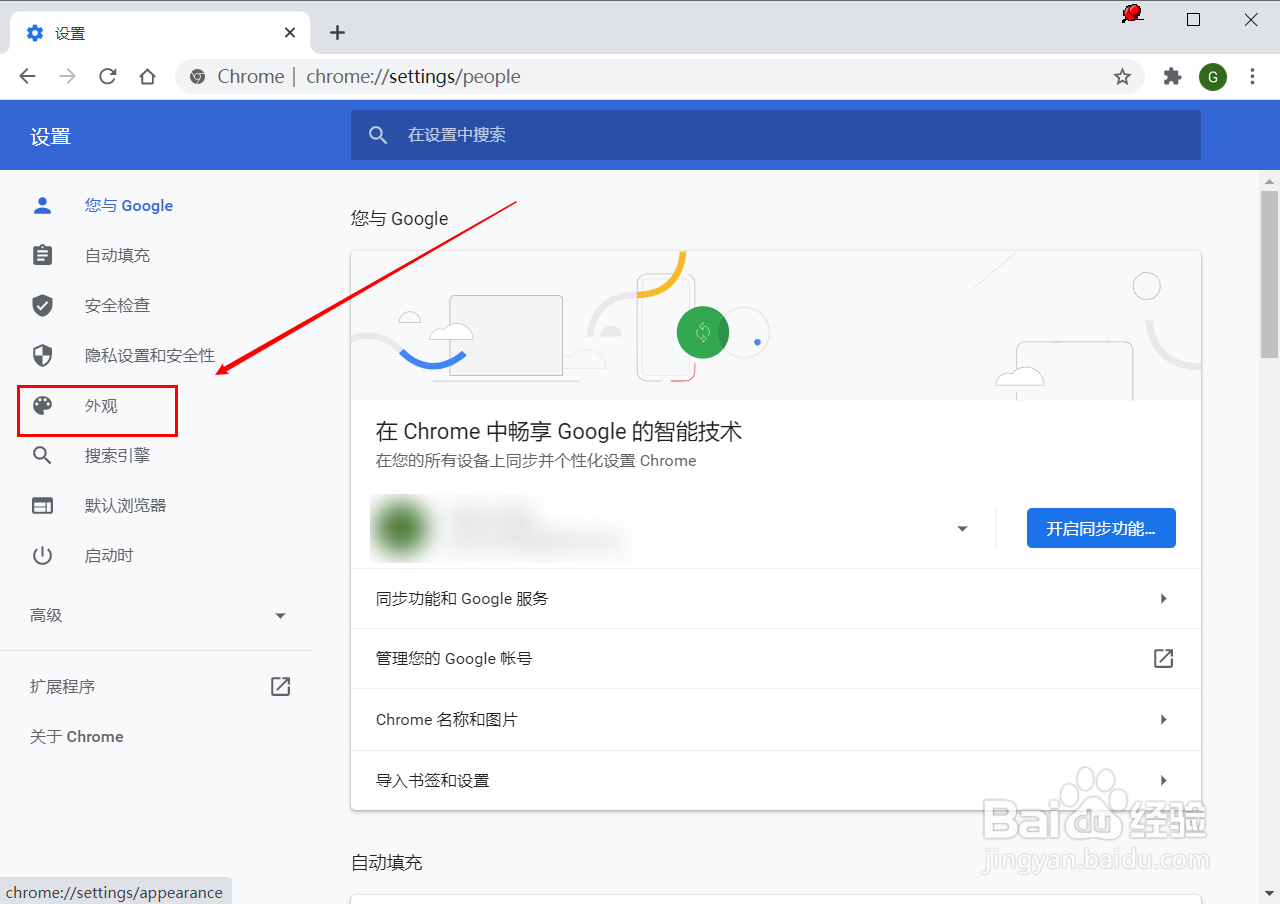Click 导入书签和设置 text
Image resolution: width=1280 pixels, height=904 pixels.
pyautogui.click(x=432, y=780)
